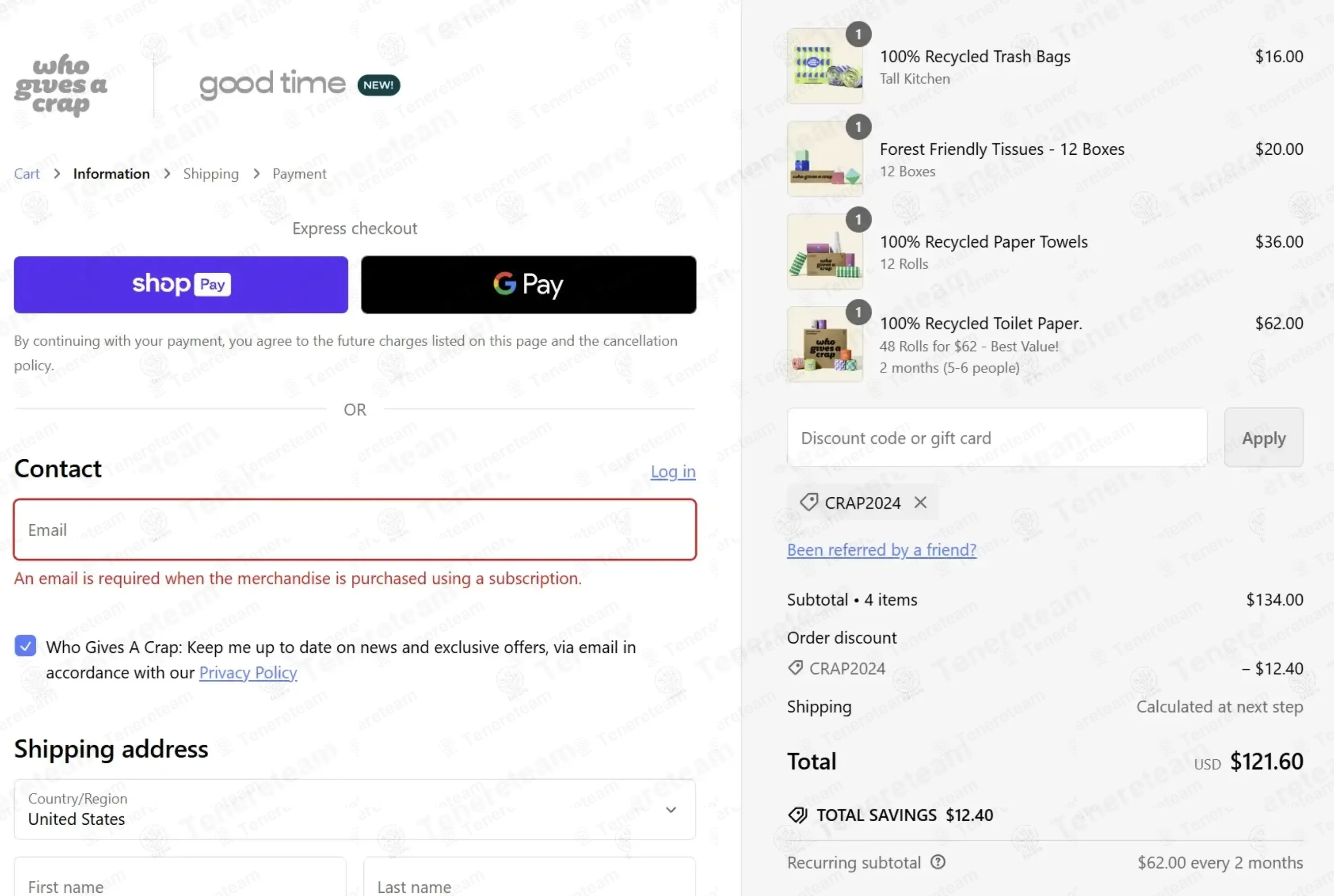Focus the Email input field
Viewport: 1334px width, 896px height.
pyautogui.click(x=355, y=530)
